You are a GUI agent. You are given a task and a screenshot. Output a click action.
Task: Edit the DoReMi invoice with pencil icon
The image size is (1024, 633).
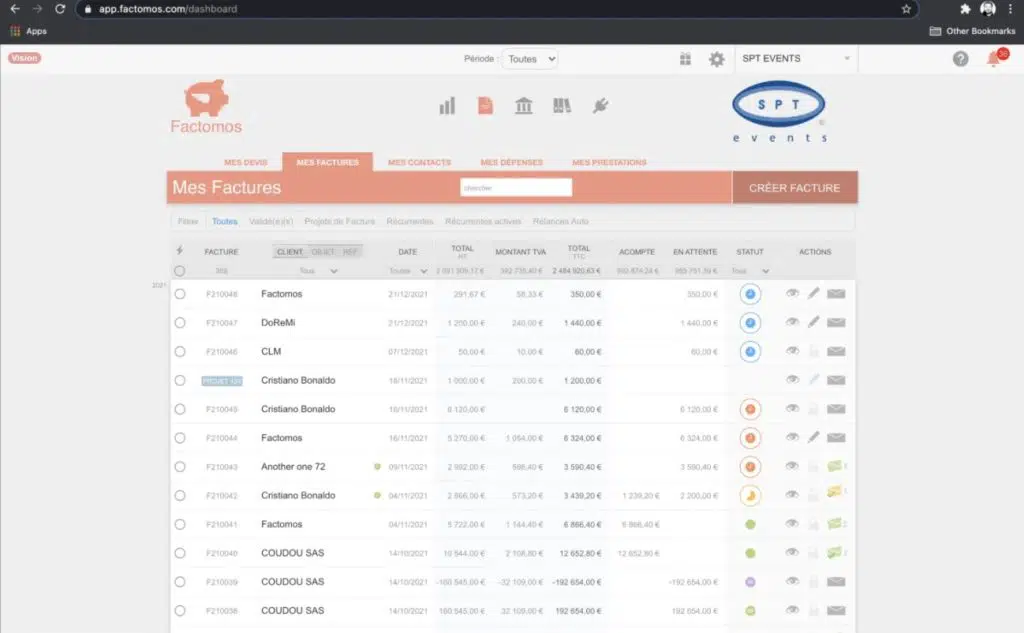coord(814,323)
